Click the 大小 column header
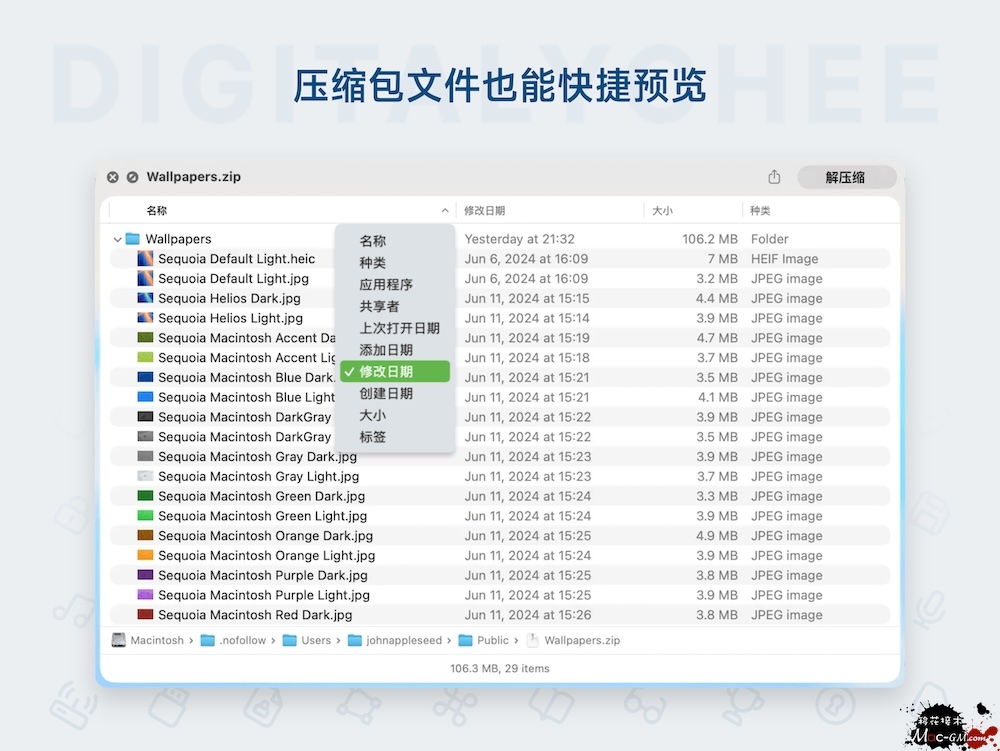Viewport: 1000px width, 751px height. click(662, 211)
